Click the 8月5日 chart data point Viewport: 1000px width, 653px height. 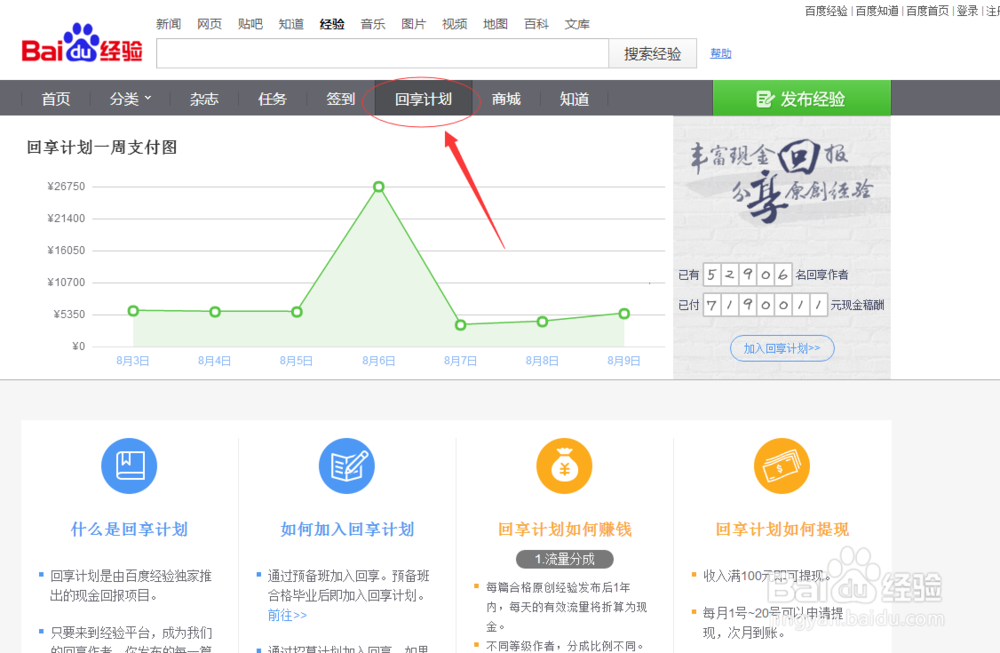coord(297,312)
